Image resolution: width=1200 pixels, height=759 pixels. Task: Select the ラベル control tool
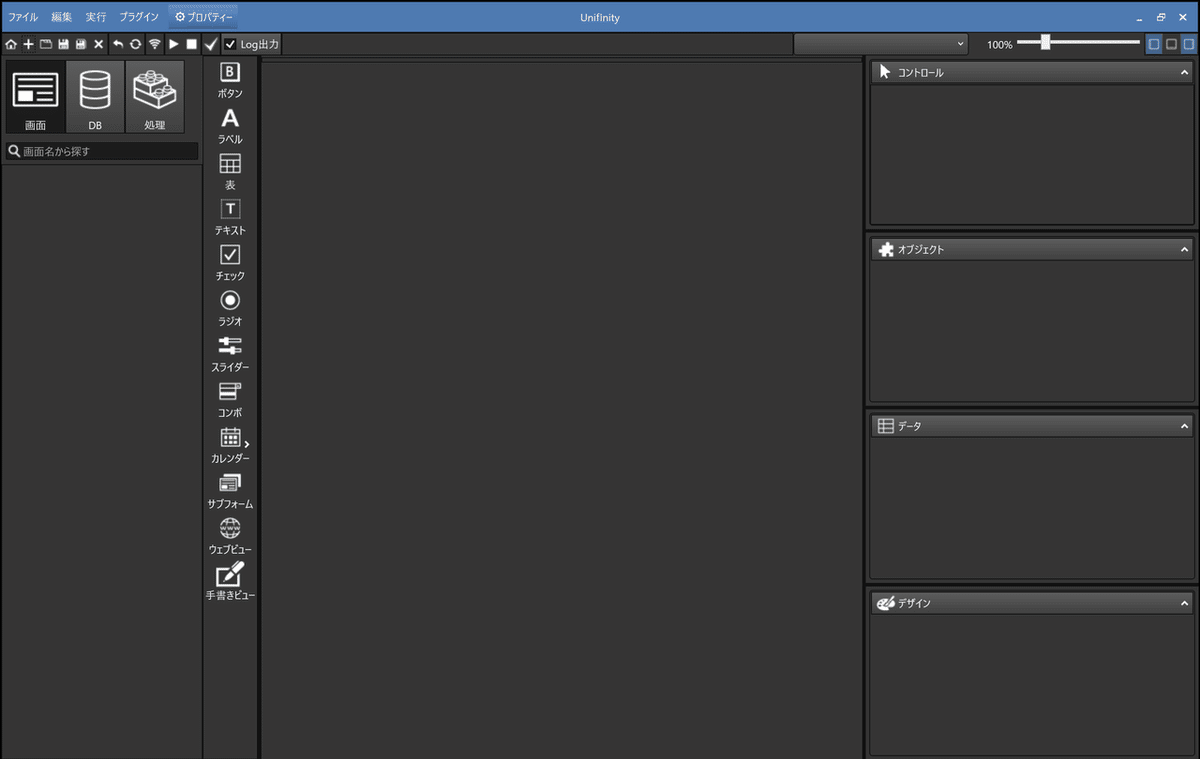click(x=230, y=126)
